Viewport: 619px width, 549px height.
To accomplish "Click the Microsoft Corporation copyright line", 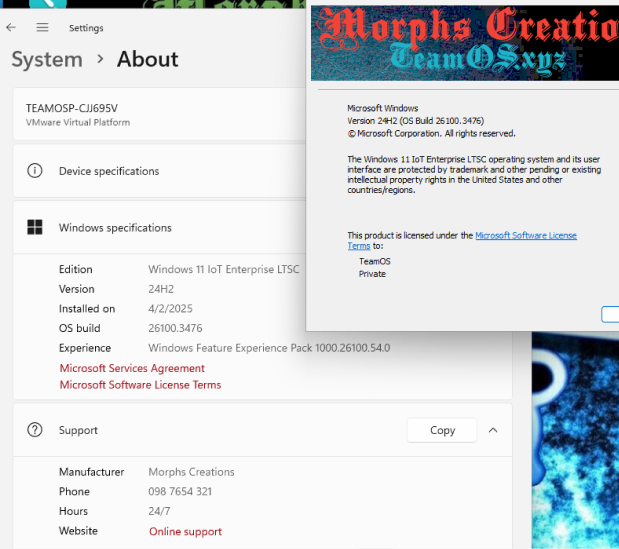I will pos(431,133).
